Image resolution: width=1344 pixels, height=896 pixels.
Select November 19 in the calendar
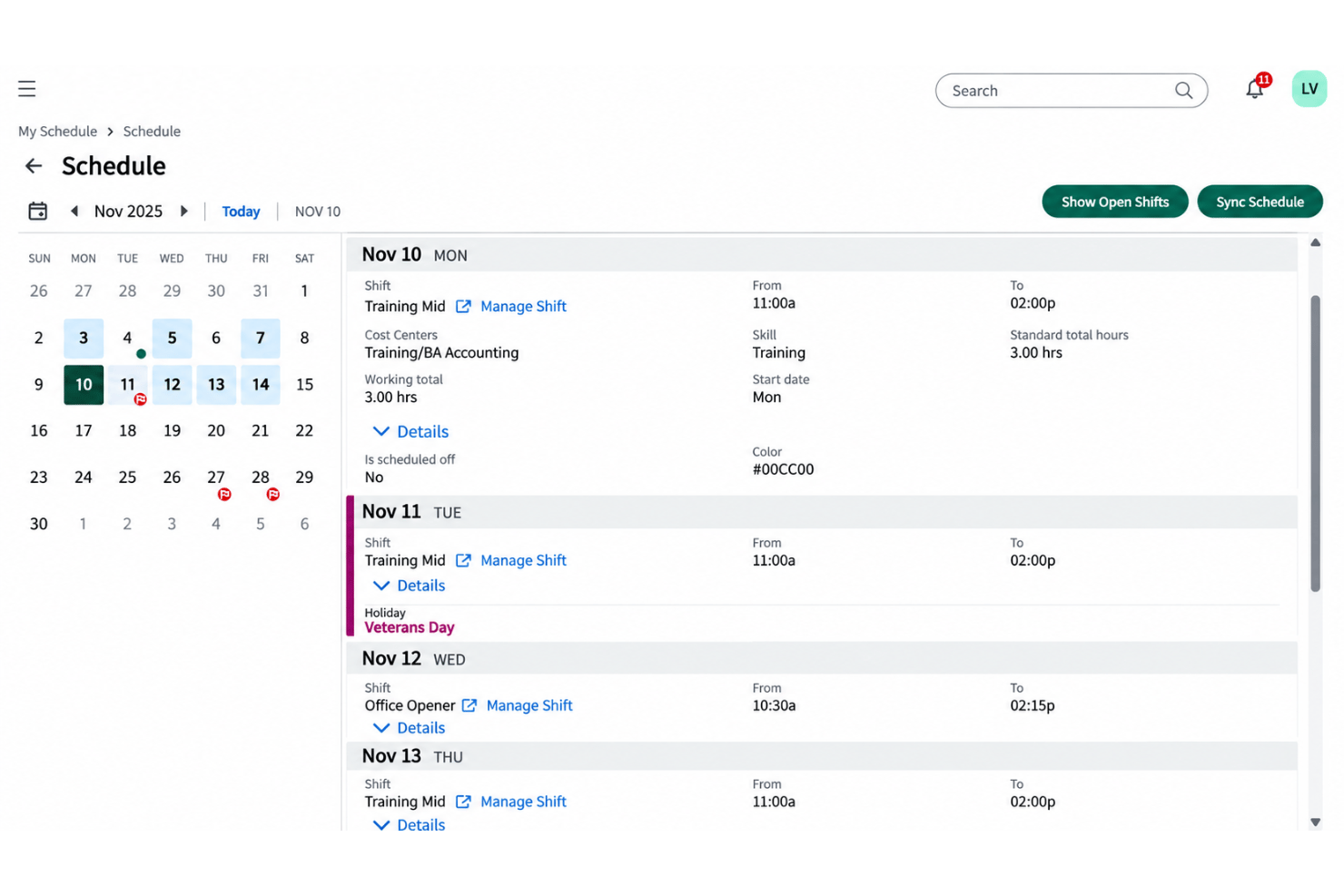tap(172, 431)
